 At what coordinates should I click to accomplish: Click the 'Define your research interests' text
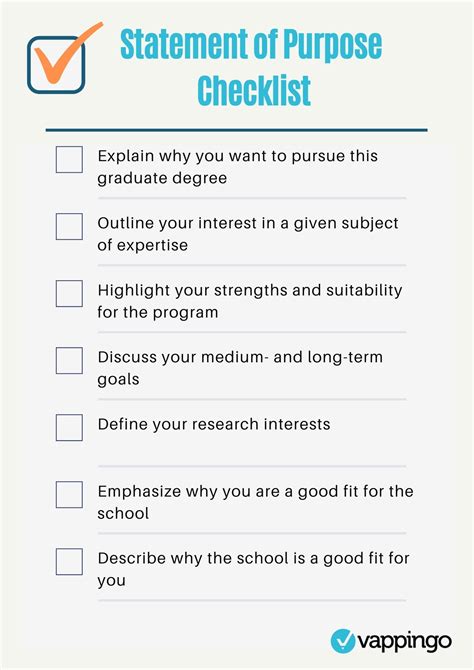pos(214,424)
